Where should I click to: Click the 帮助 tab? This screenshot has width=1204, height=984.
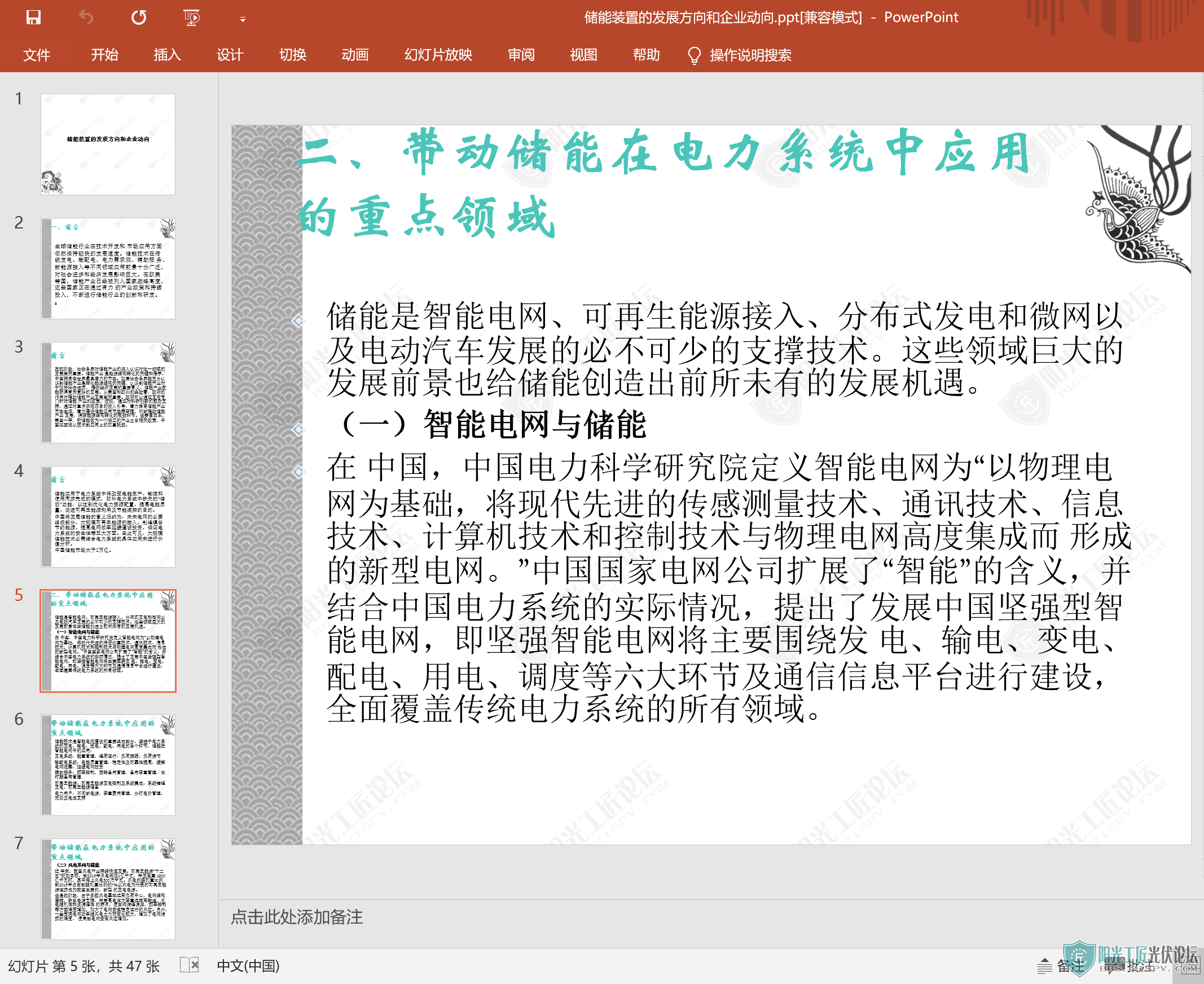[x=646, y=55]
